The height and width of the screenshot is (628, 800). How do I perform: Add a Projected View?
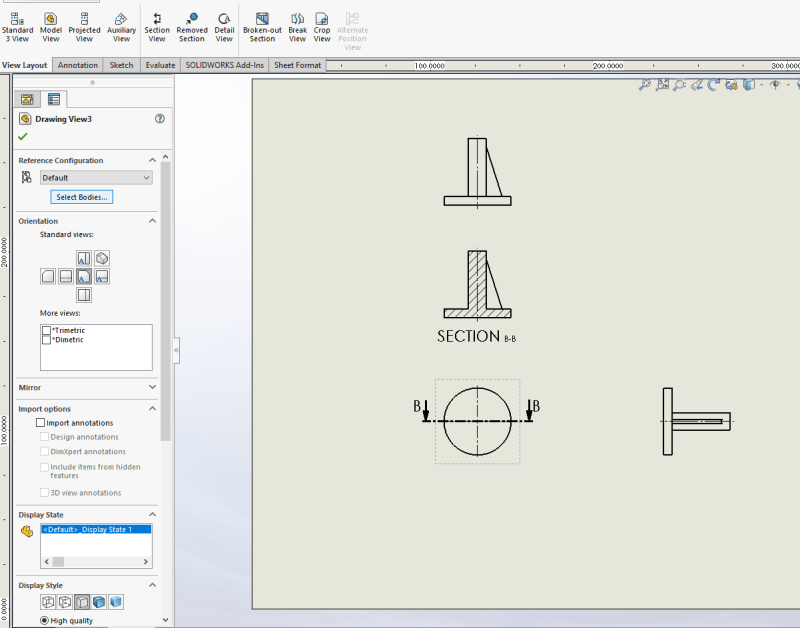pos(84,28)
